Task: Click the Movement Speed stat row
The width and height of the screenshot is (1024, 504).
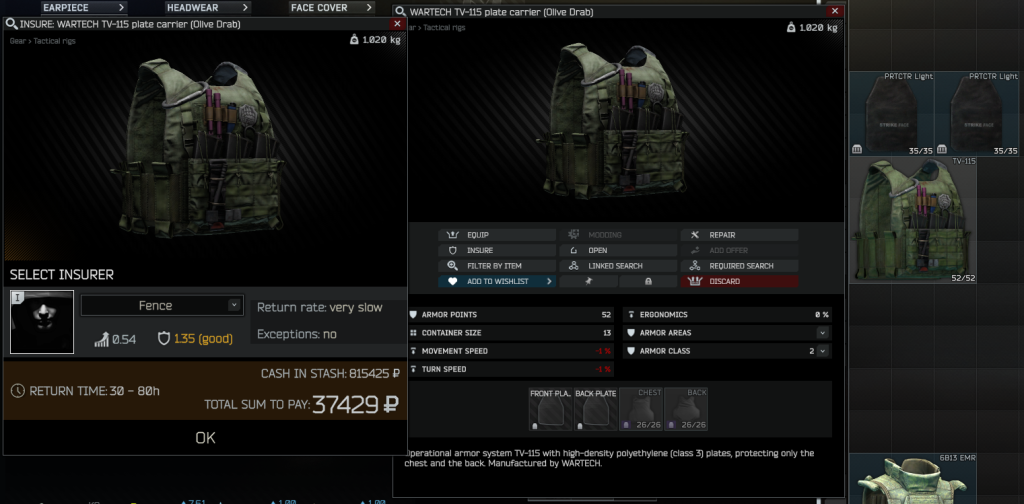Action: [x=511, y=351]
